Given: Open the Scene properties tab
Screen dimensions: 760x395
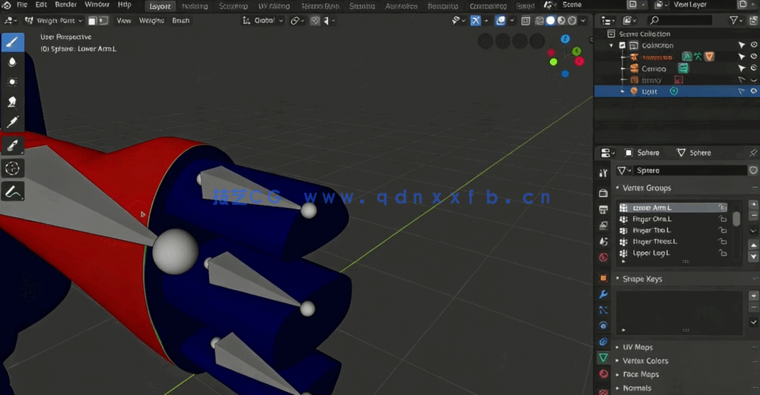Looking at the screenshot, I should pos(603,241).
